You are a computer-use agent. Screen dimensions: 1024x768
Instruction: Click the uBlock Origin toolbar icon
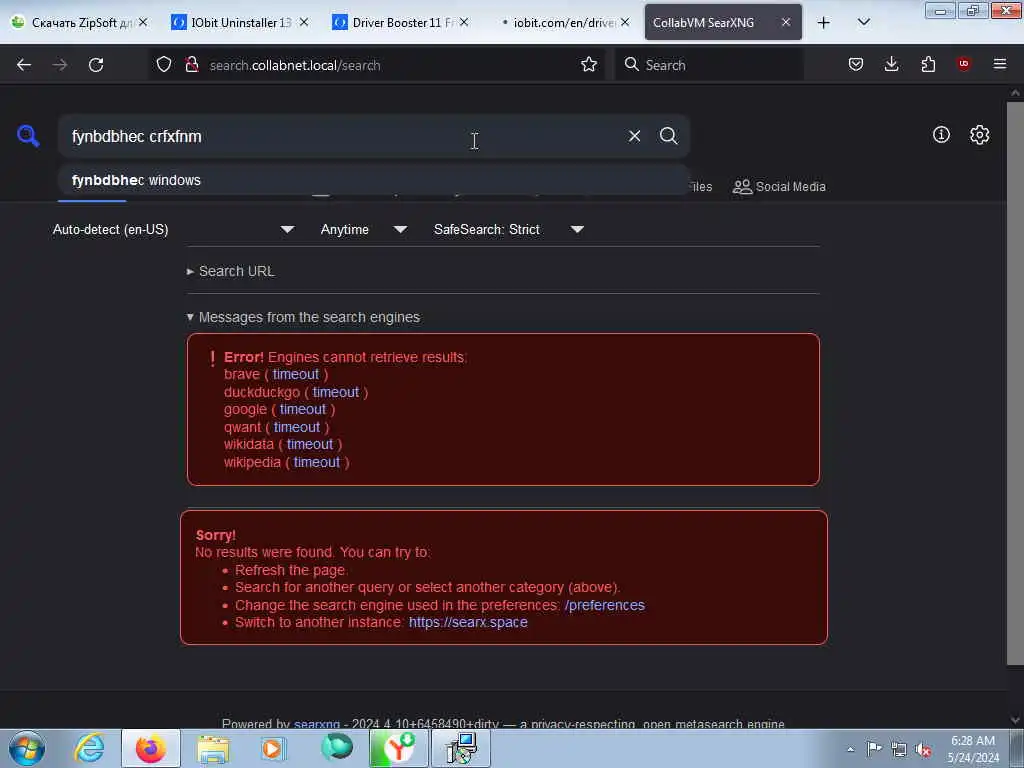[x=964, y=63]
